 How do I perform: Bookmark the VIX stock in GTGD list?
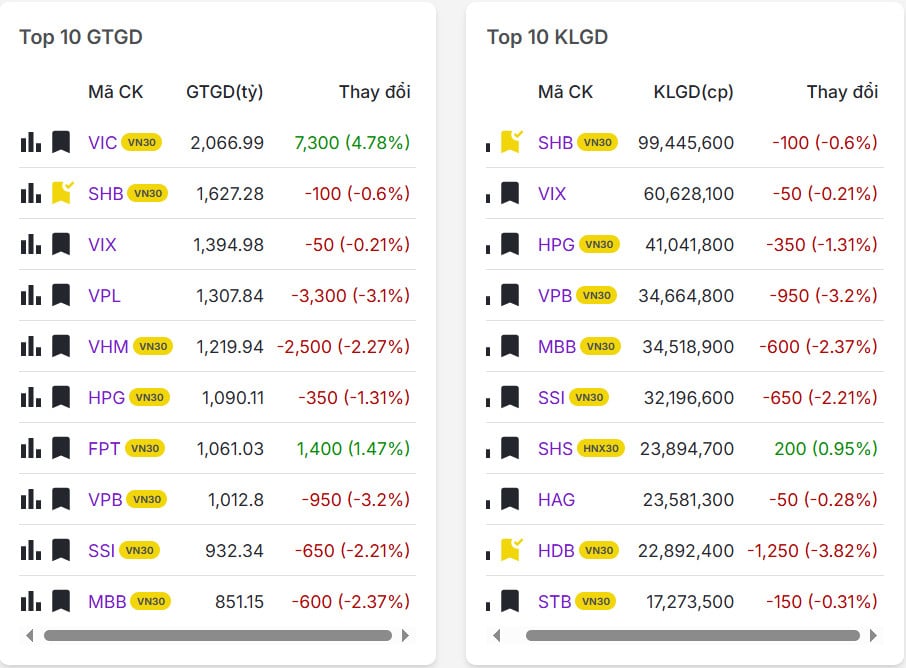(x=59, y=244)
